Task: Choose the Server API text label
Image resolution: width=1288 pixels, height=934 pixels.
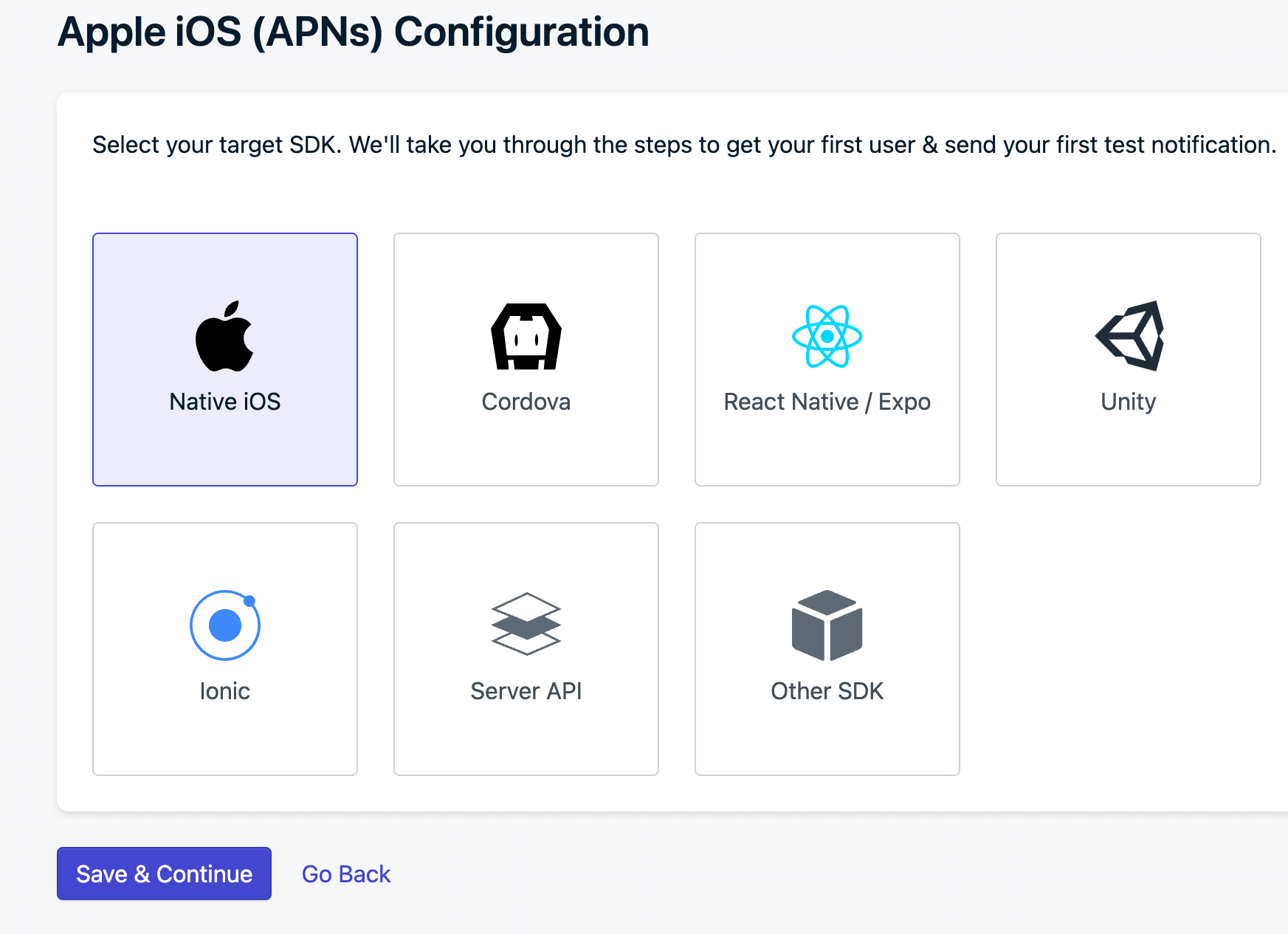Action: tap(526, 691)
